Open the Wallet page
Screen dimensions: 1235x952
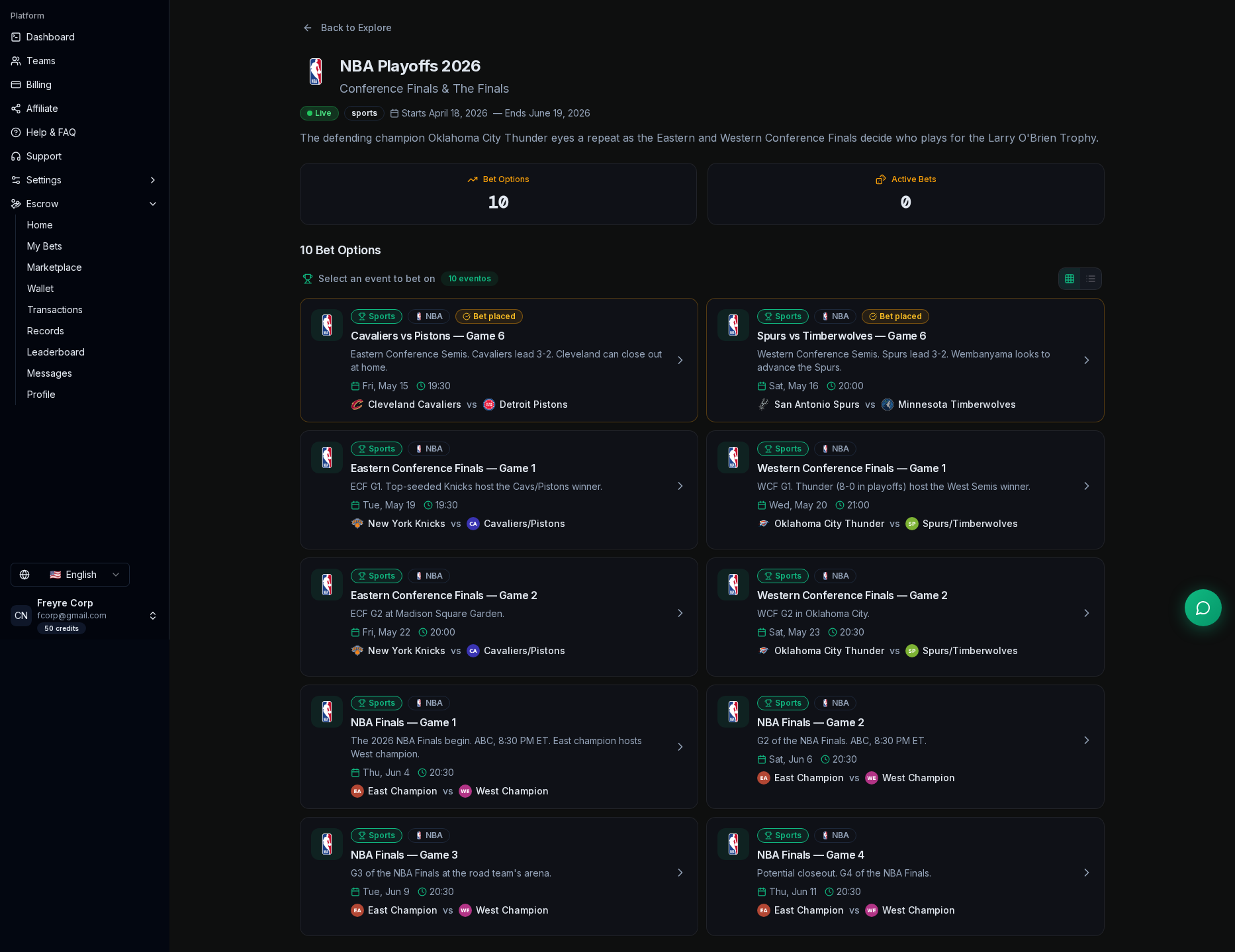coord(40,289)
